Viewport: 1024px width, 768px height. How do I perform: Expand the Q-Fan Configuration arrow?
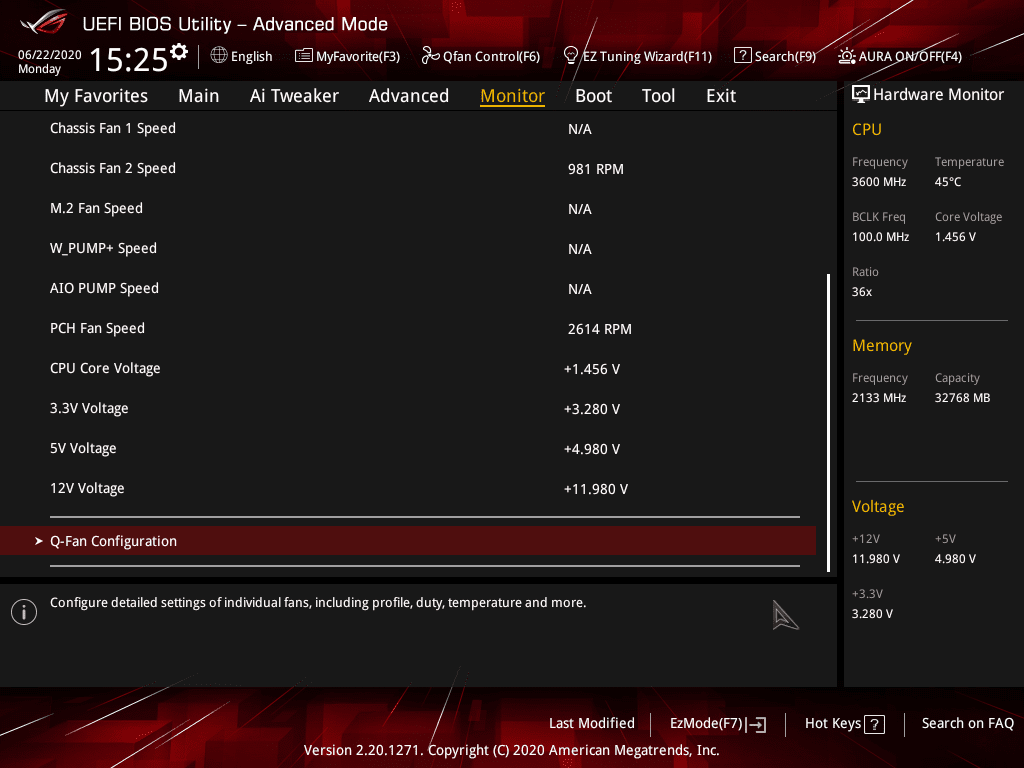coord(39,541)
